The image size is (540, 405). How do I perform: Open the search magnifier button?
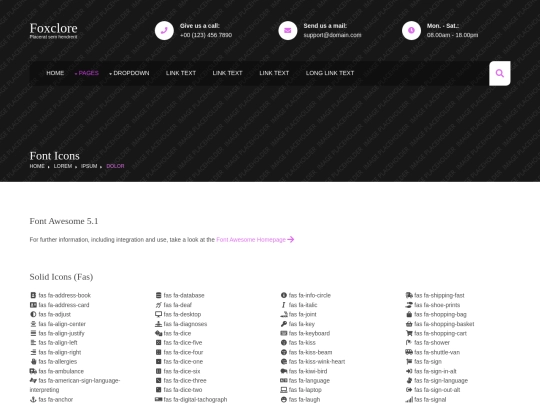pos(500,73)
